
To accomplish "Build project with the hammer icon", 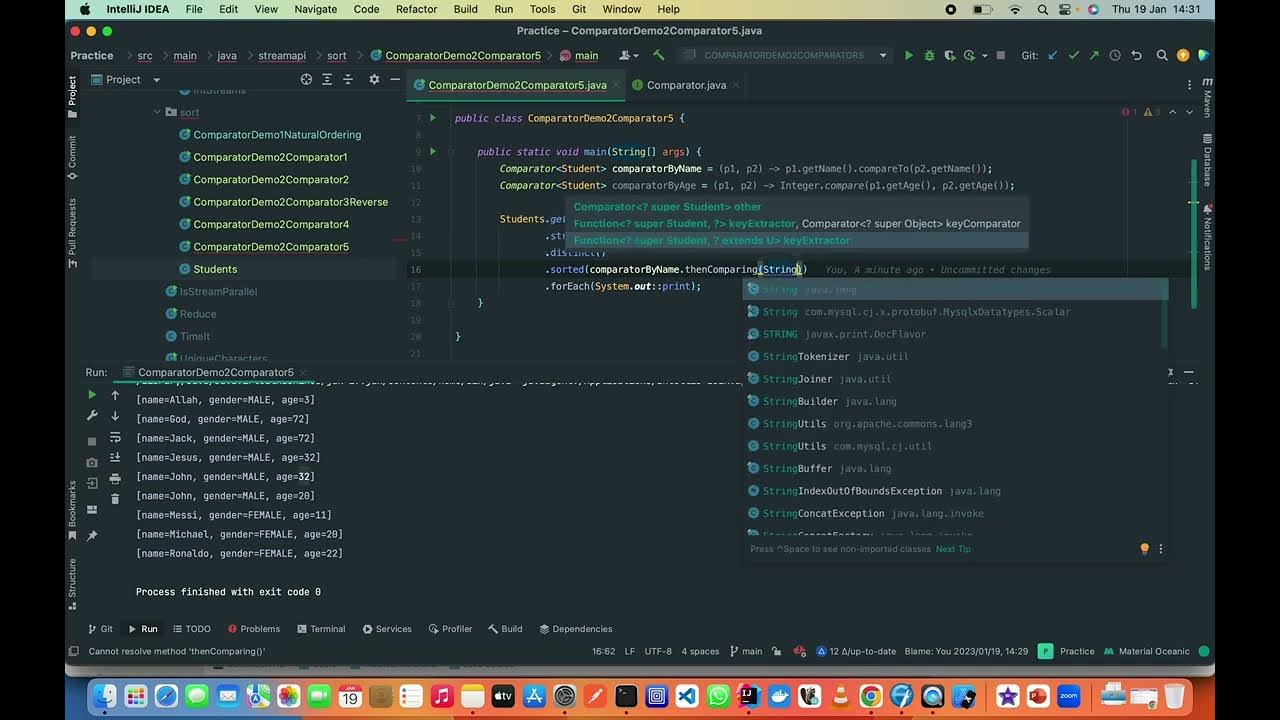I will pos(658,56).
